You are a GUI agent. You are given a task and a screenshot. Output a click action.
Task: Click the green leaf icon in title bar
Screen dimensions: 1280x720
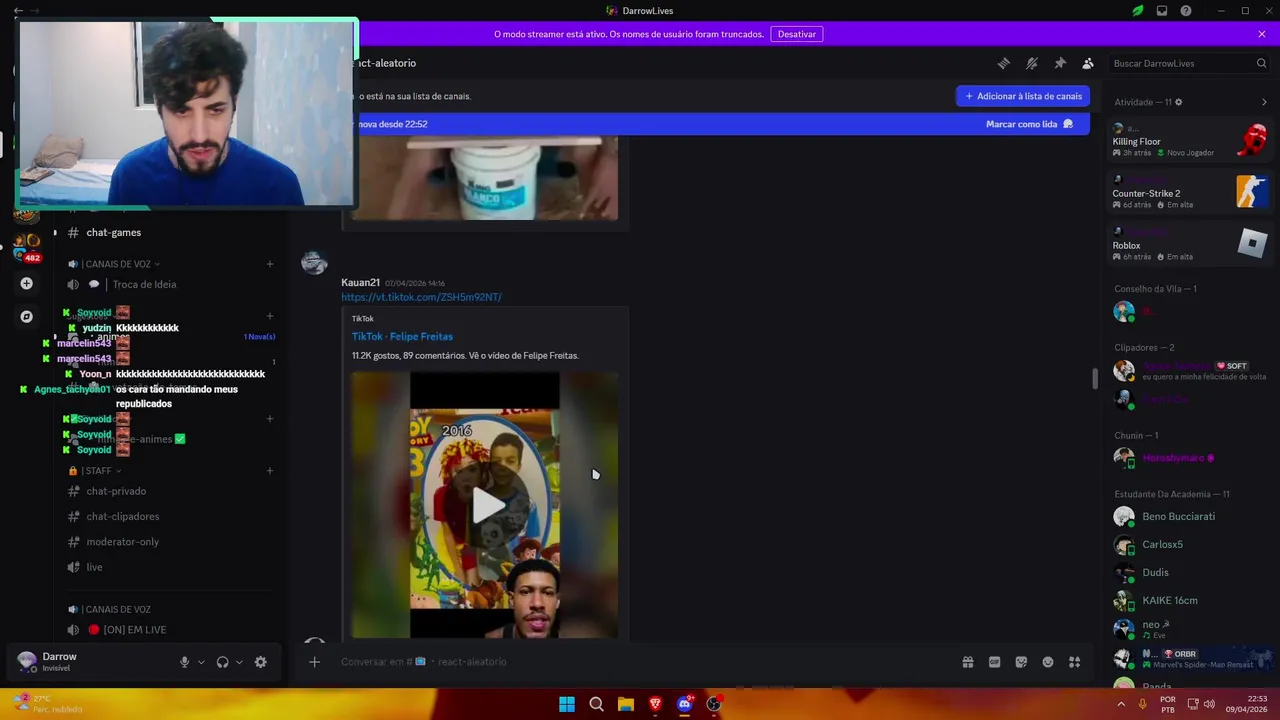1138,11
